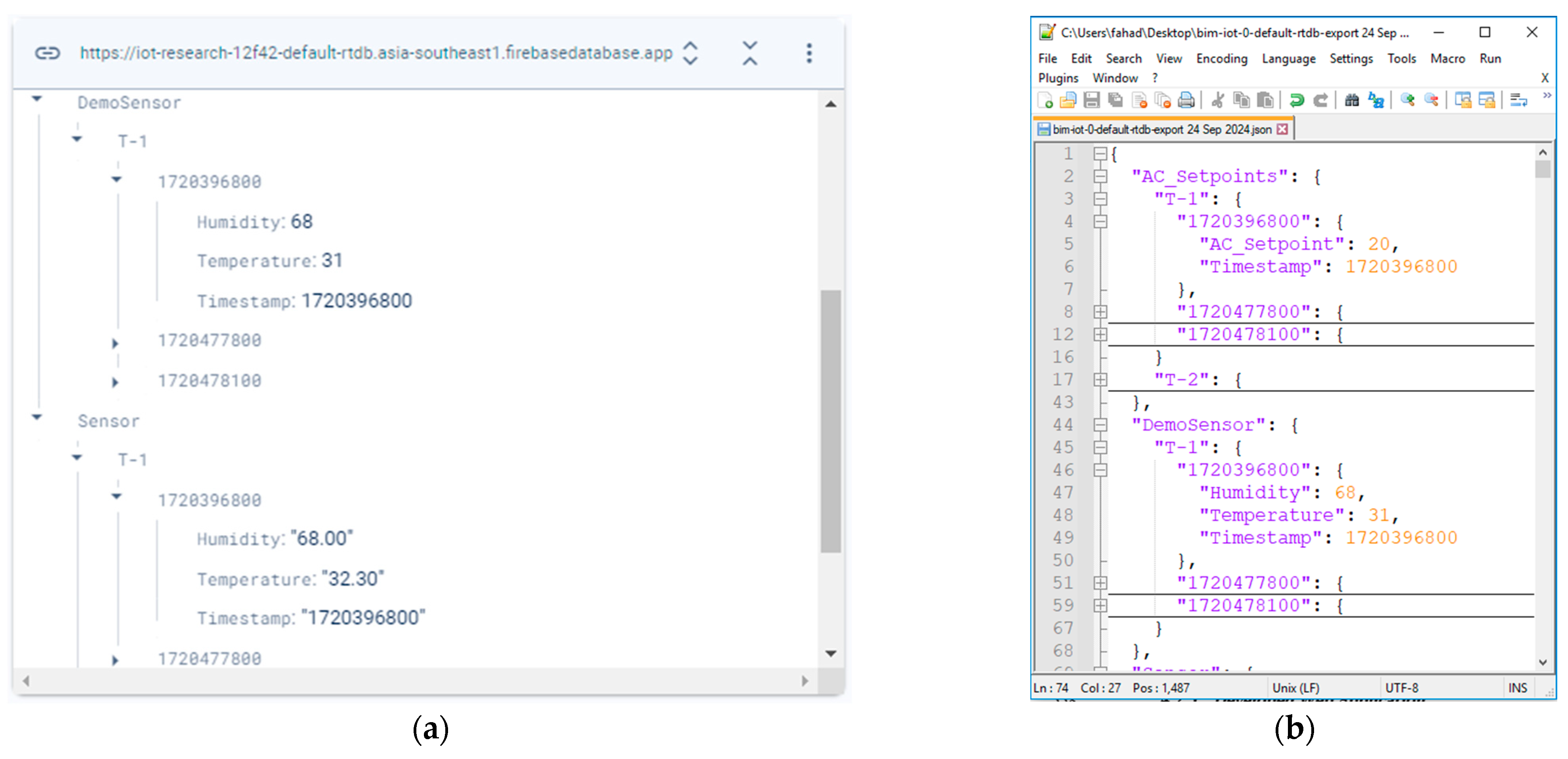Viewport: 1568px width, 759px height.
Task: Click the Zoom In magnifier icon
Action: [x=1407, y=101]
